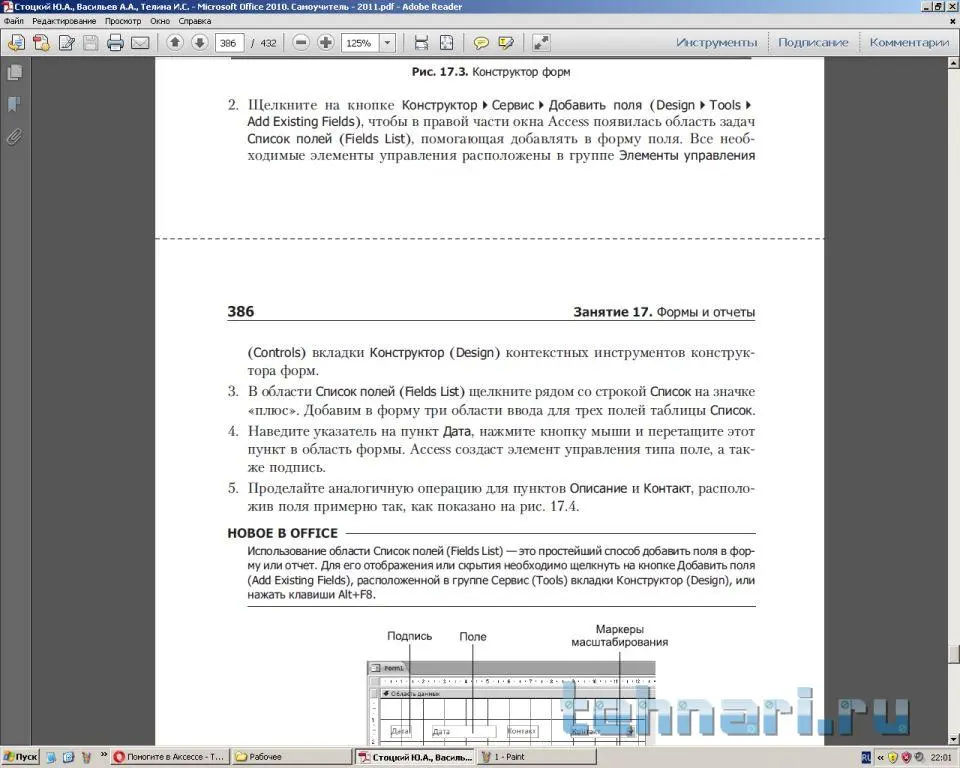Open the Редактирование menu
Viewport: 960px width, 768px height.
tap(64, 21)
